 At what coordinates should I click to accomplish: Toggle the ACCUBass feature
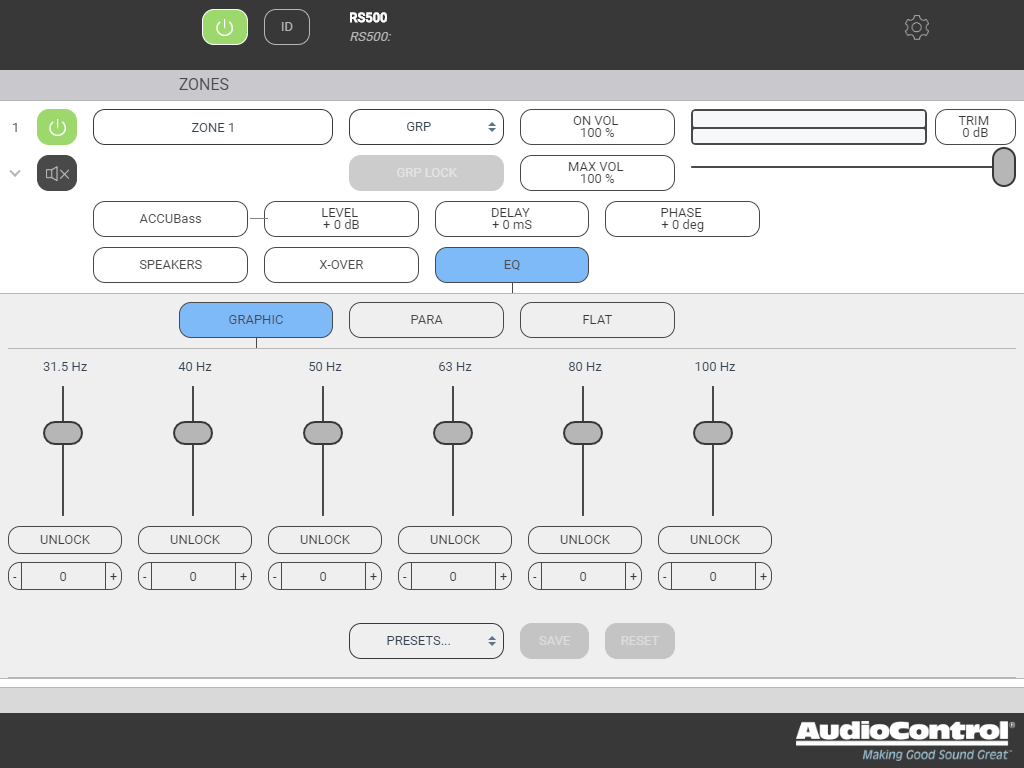[170, 219]
